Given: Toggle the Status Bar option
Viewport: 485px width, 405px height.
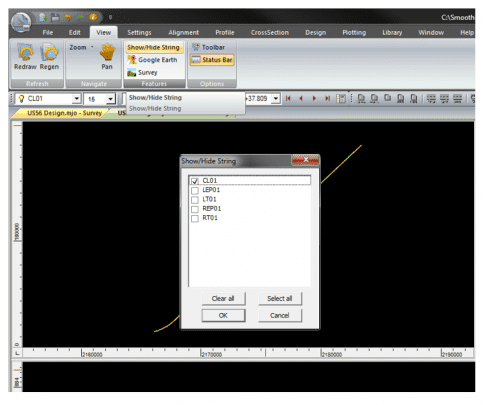Looking at the screenshot, I should tap(212, 60).
